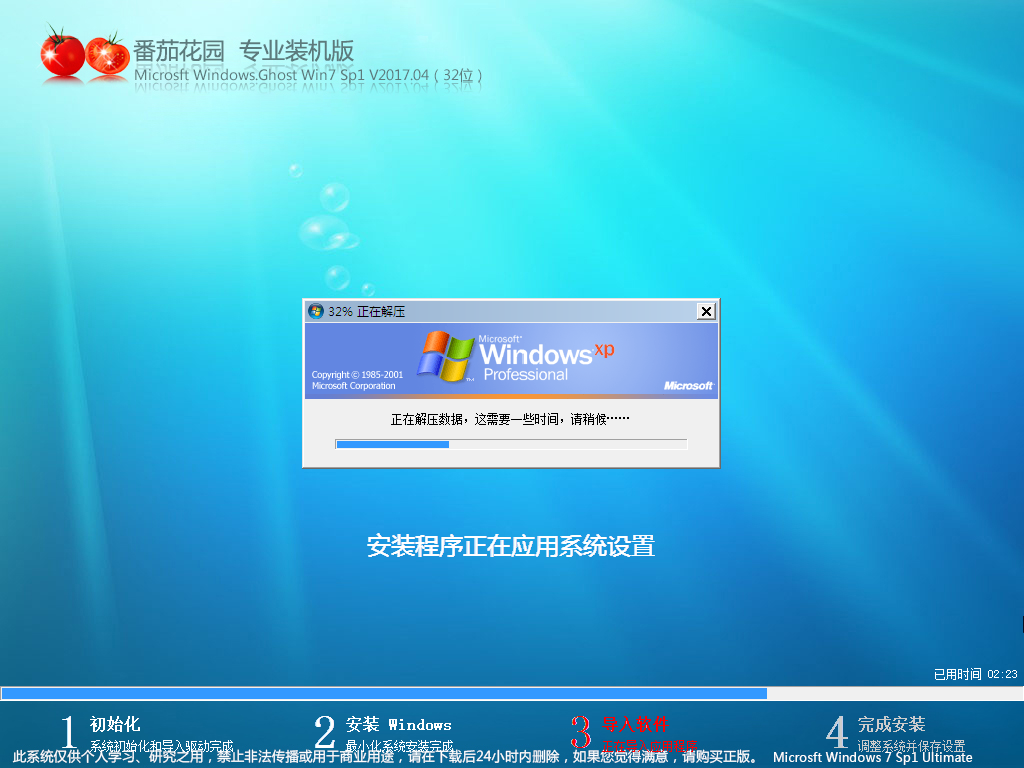This screenshot has height=768, width=1024.
Task: Click the '番茄花园 专业装机版' title
Action: click(244, 51)
